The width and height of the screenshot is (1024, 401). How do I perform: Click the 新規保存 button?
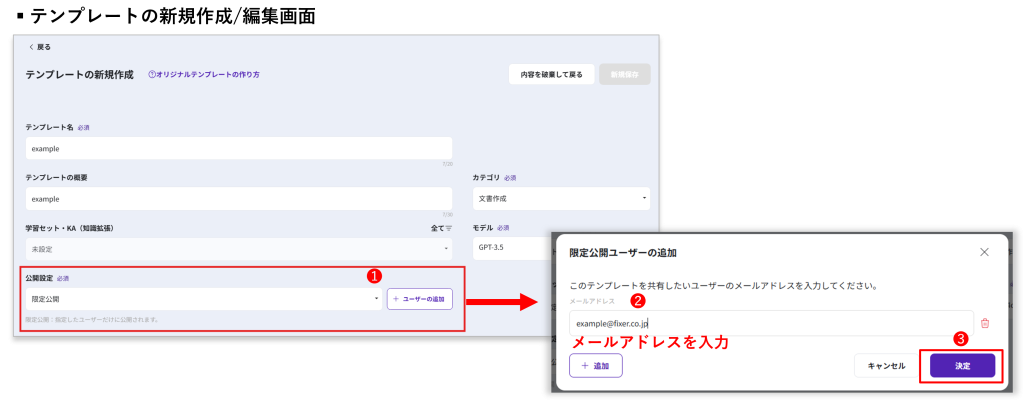(x=625, y=75)
